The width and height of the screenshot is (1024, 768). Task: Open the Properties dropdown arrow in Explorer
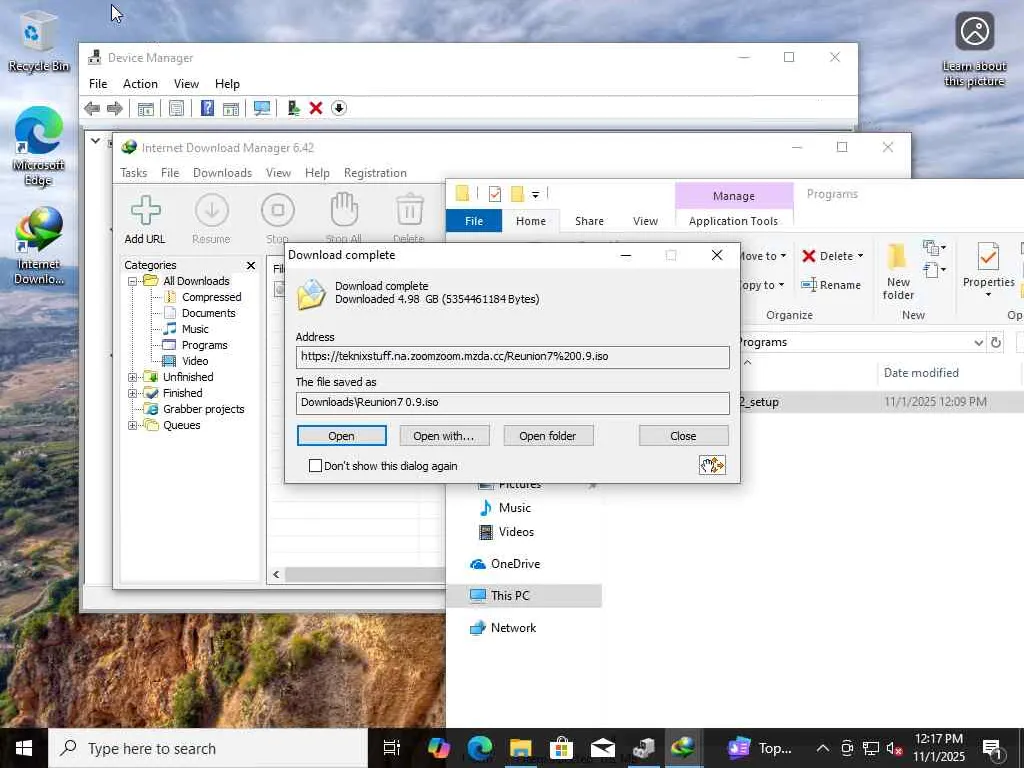tap(988, 295)
